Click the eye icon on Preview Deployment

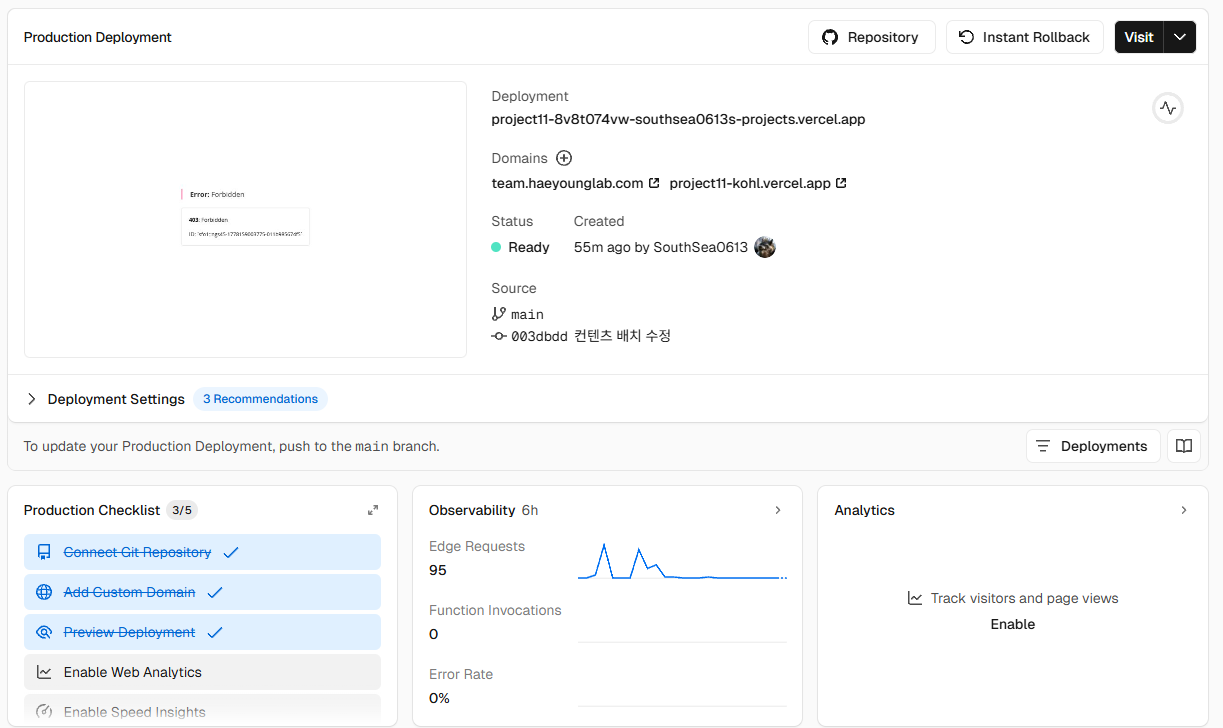(44, 632)
